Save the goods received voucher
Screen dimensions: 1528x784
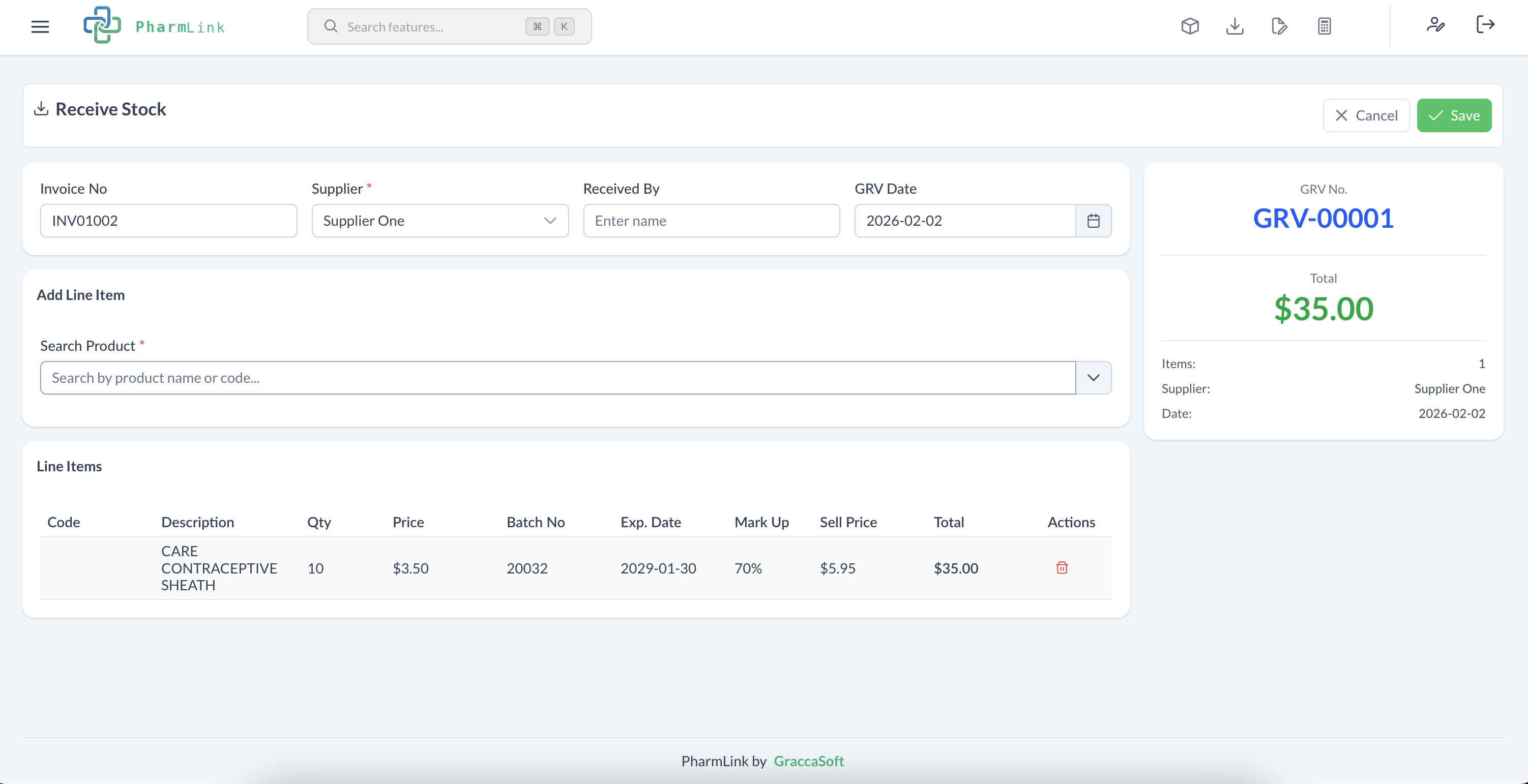point(1454,115)
